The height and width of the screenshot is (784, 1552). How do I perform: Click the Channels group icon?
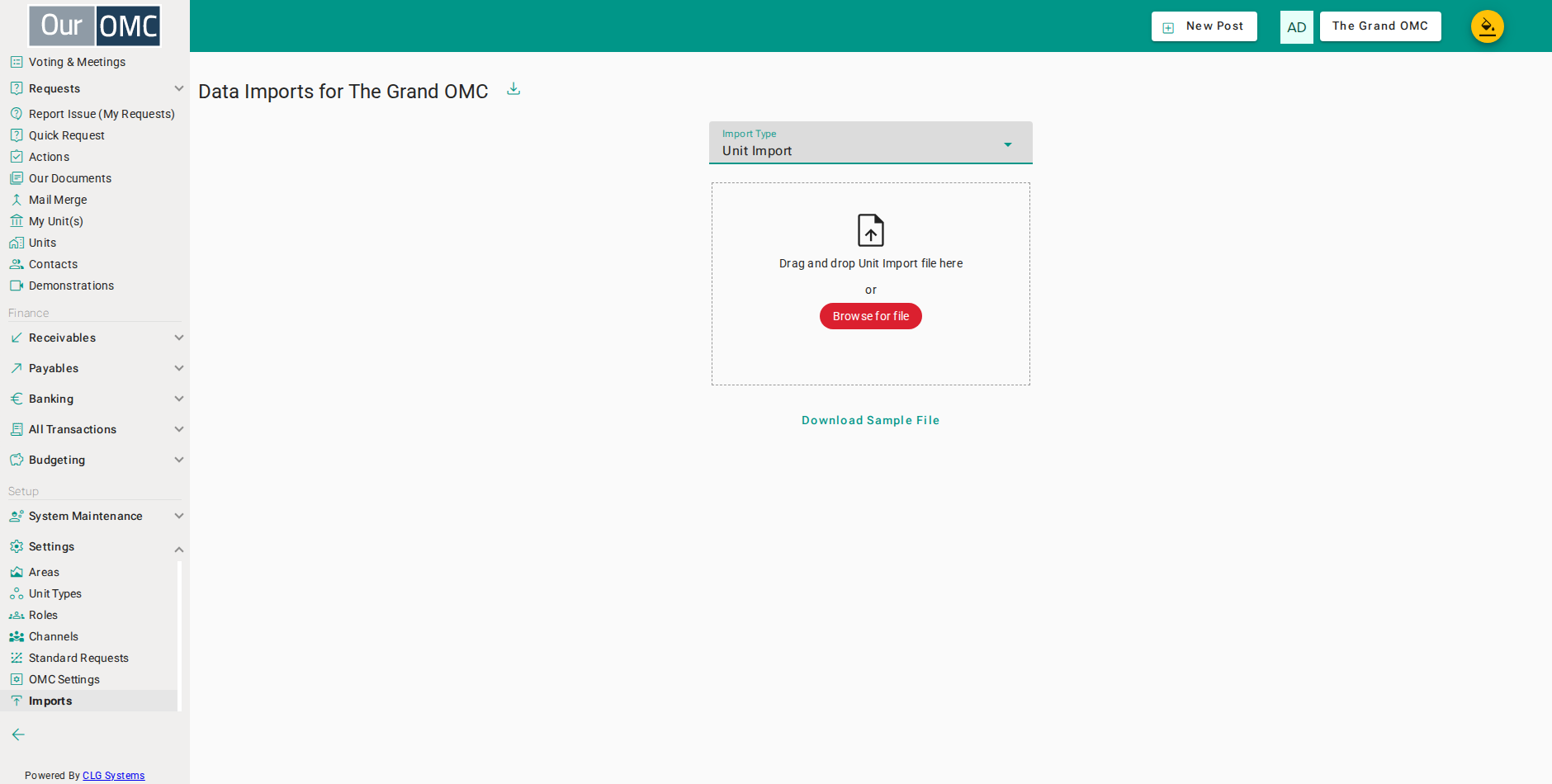click(17, 636)
